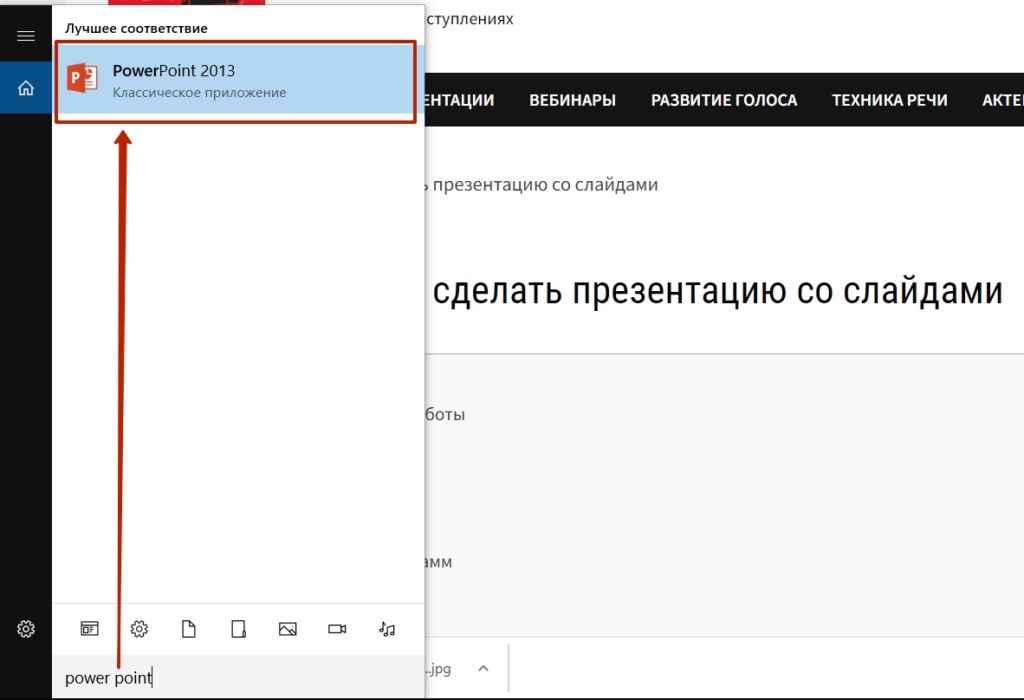Open search settings gear in left sidebar

click(26, 629)
